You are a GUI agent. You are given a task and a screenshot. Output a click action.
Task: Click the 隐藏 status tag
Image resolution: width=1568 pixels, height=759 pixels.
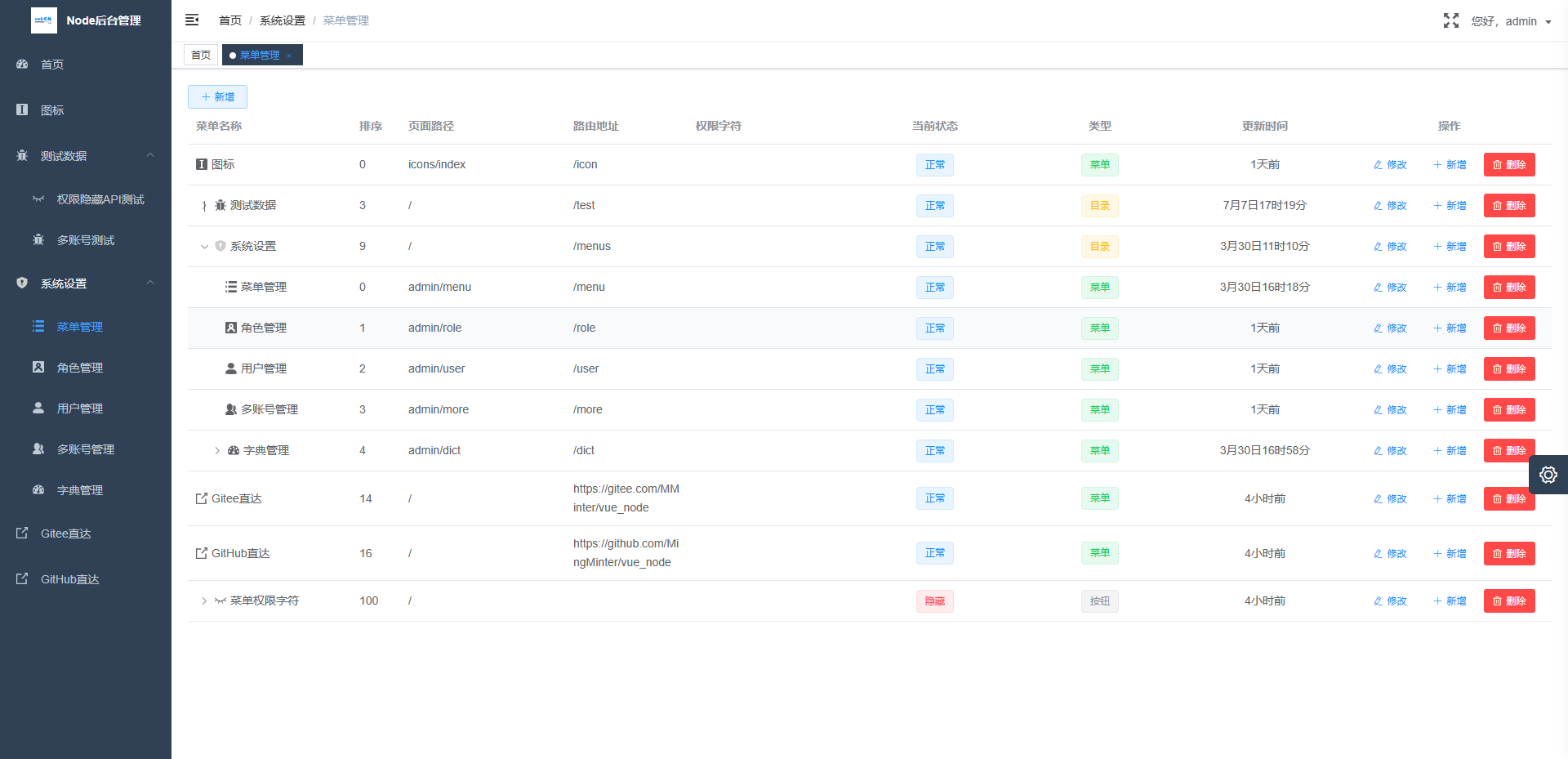pos(934,601)
